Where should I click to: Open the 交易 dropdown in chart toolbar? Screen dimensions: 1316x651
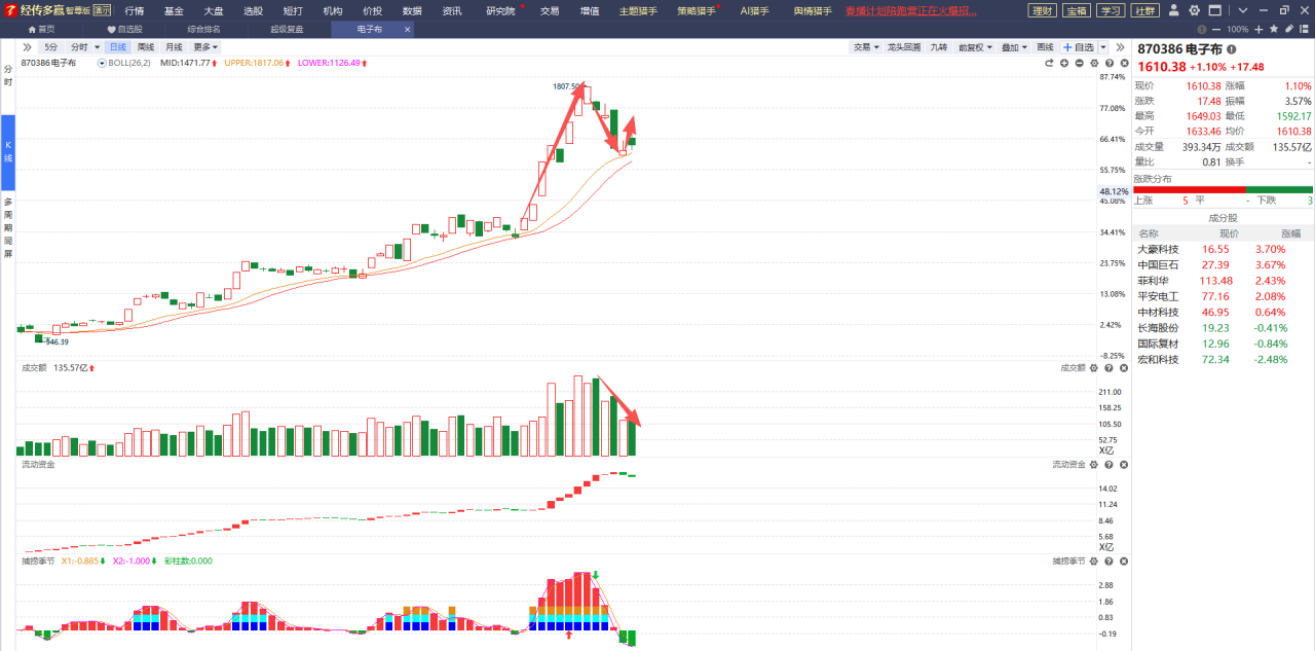(866, 47)
